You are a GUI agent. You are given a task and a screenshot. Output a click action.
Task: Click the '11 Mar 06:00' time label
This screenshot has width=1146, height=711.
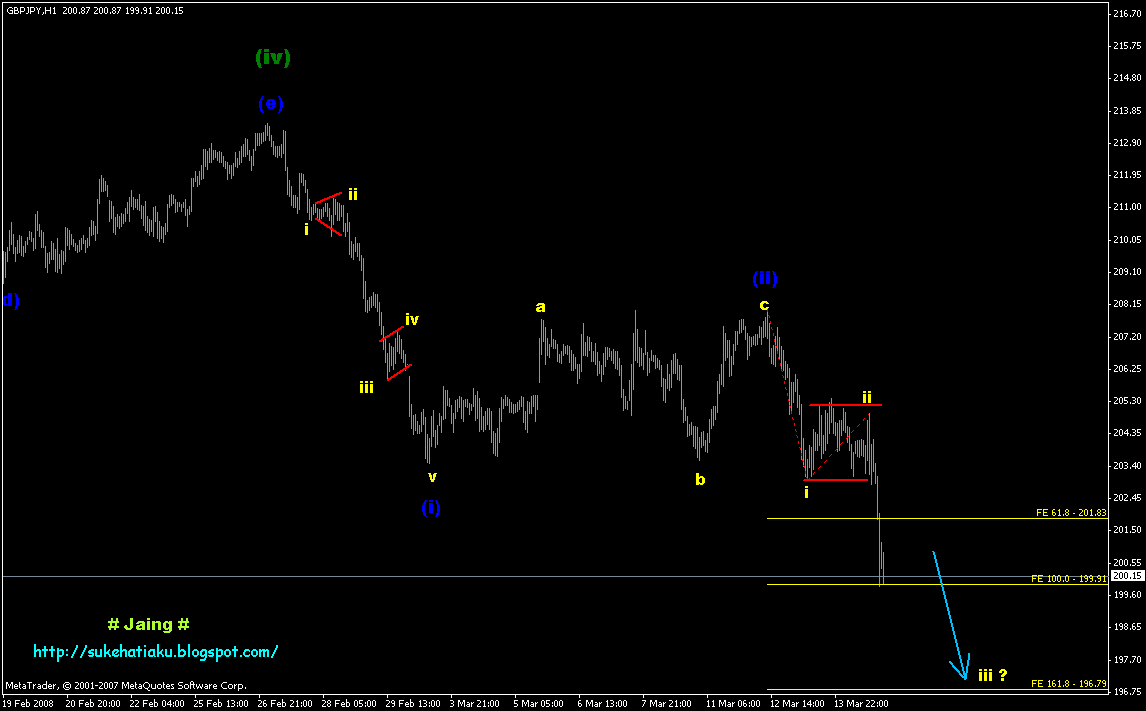733,704
